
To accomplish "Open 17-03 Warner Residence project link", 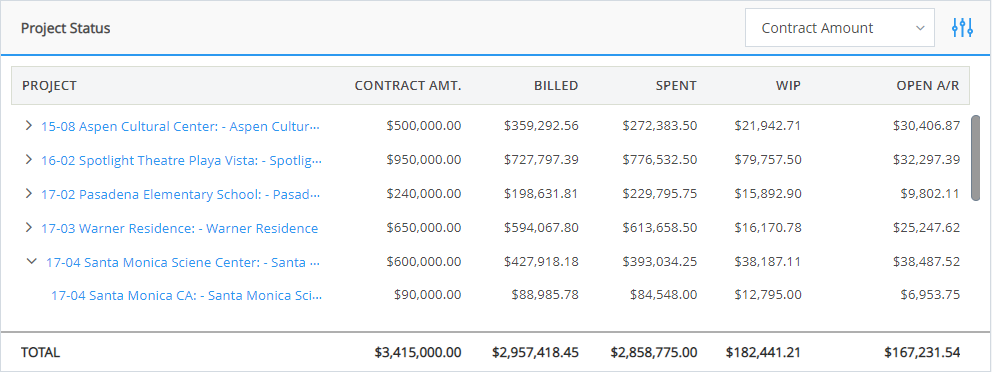I will [180, 228].
